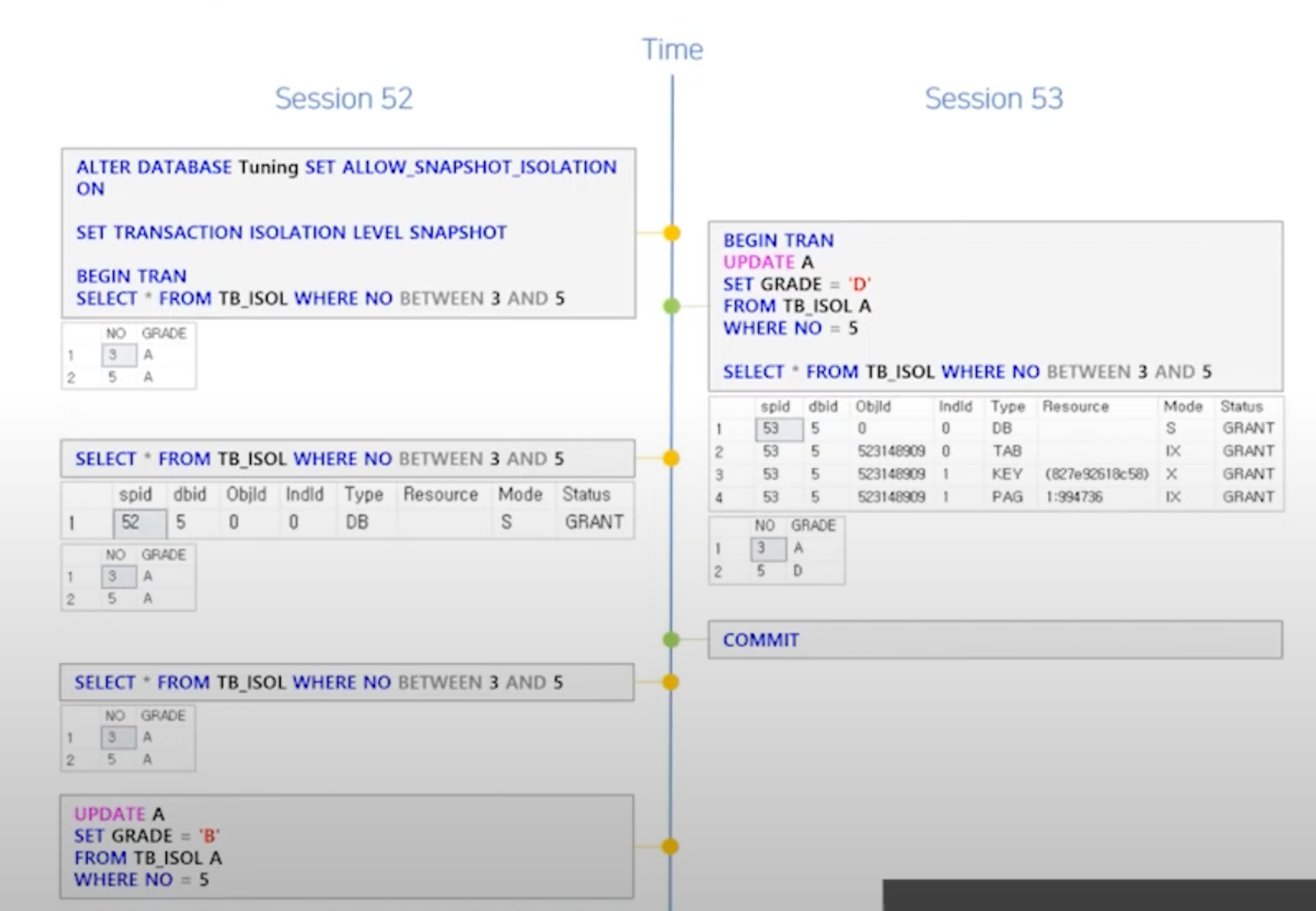Viewport: 1316px width, 911px height.
Task: Click the yellow timeline dot beside UPDATE GRADE 'B'
Action: (670, 846)
